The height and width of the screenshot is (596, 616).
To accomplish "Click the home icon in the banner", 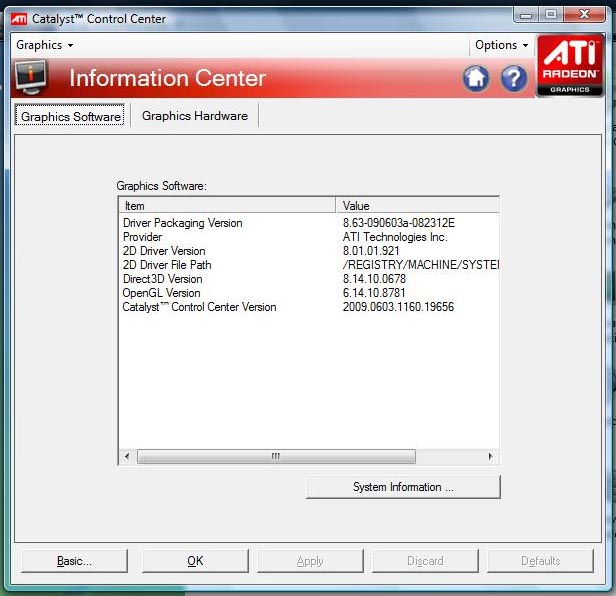I will [x=476, y=78].
